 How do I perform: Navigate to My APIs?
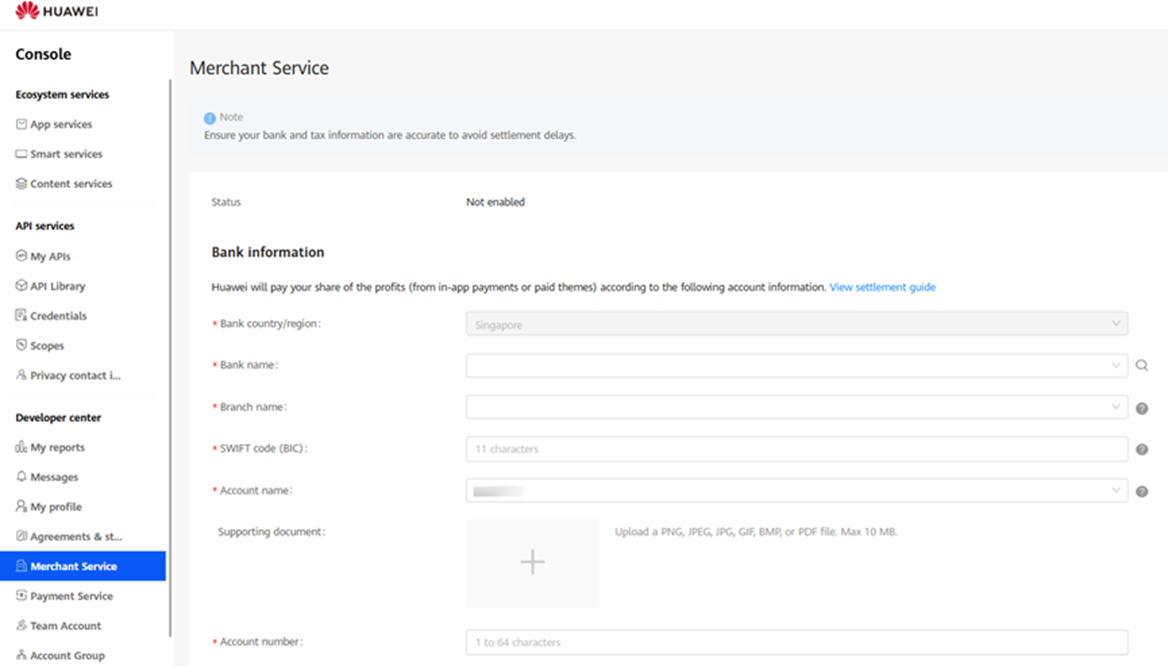point(51,256)
